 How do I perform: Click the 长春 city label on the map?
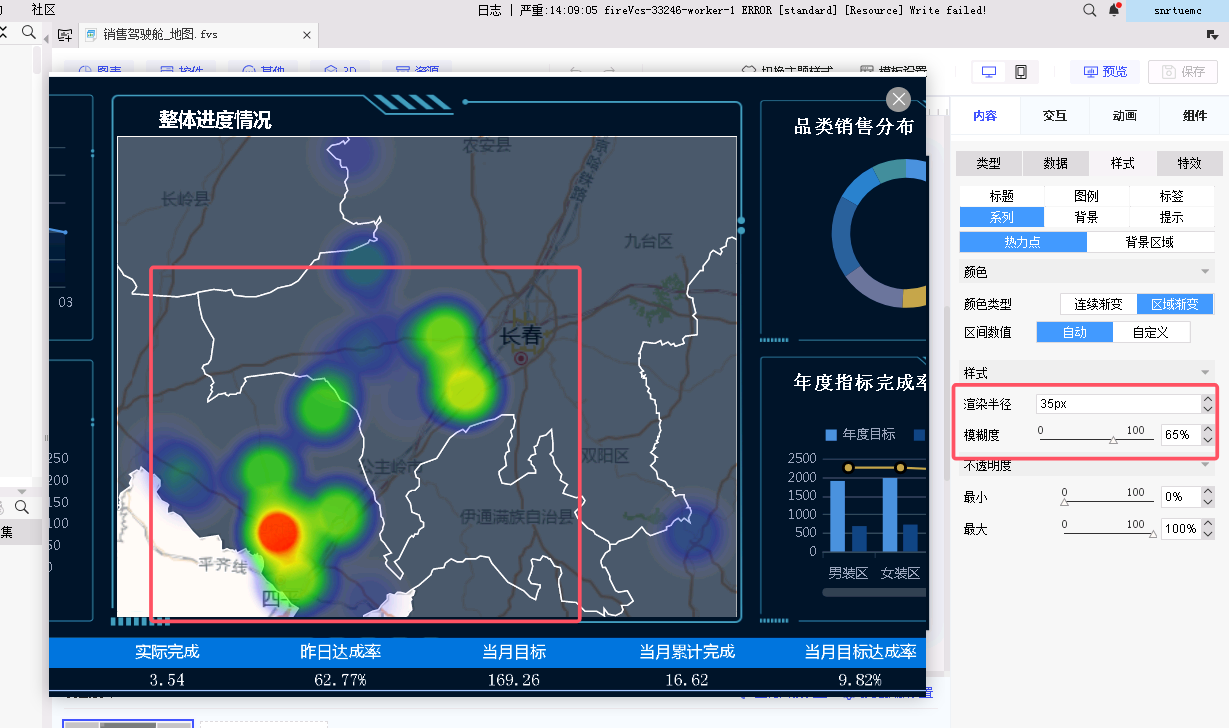pyautogui.click(x=521, y=336)
